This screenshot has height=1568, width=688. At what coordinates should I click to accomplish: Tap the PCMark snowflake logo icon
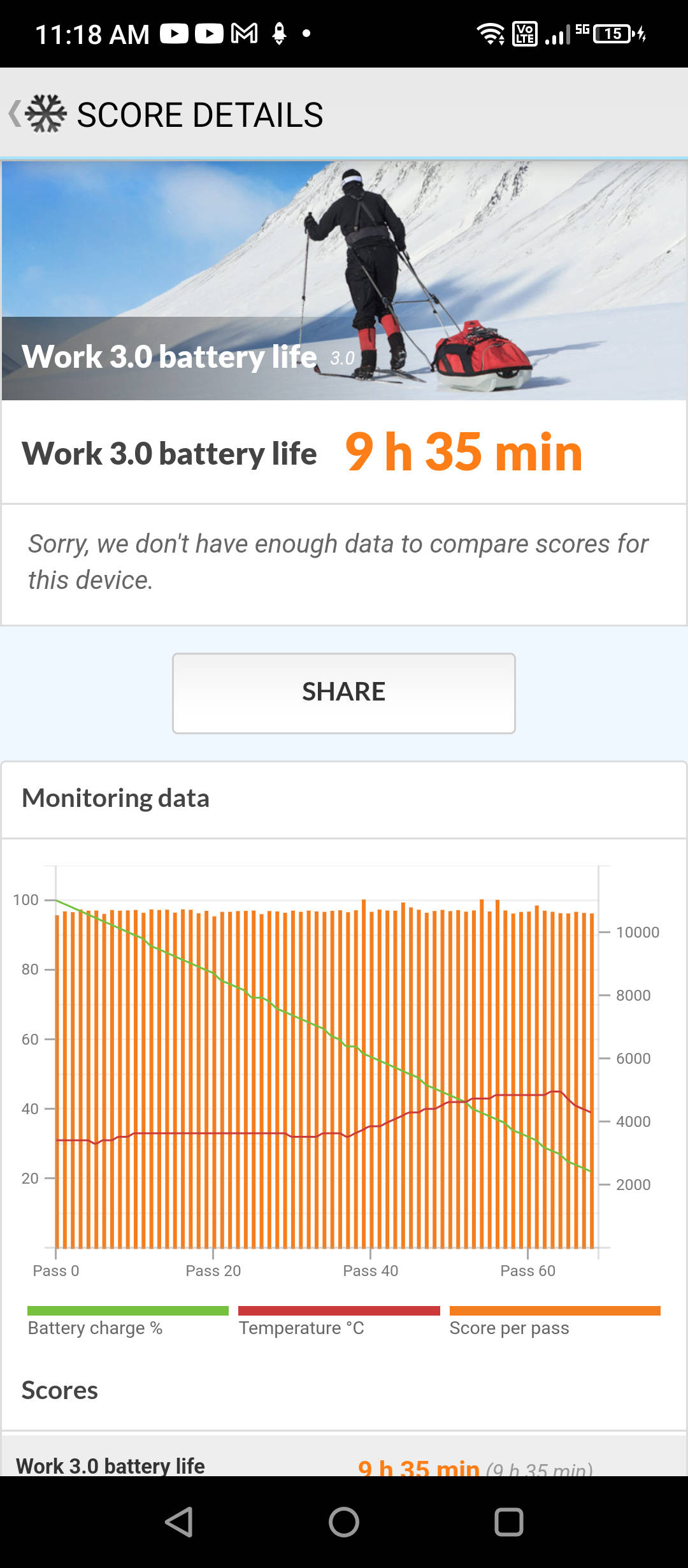[x=46, y=114]
